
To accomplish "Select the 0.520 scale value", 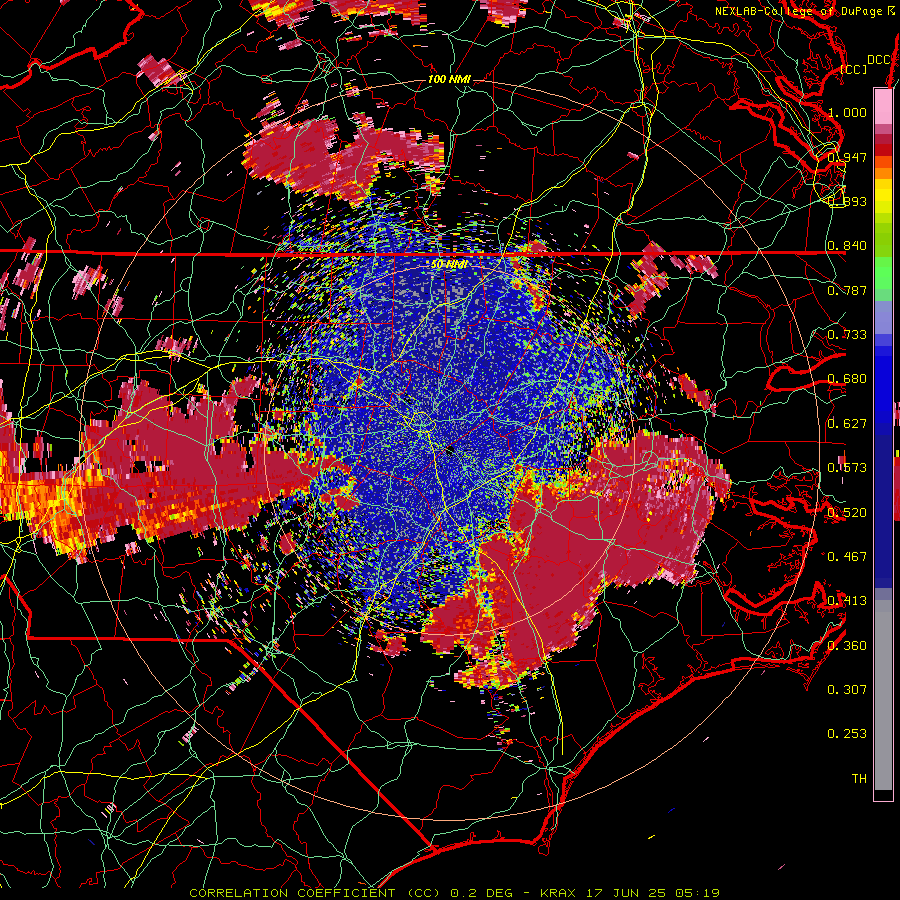I will click(847, 512).
